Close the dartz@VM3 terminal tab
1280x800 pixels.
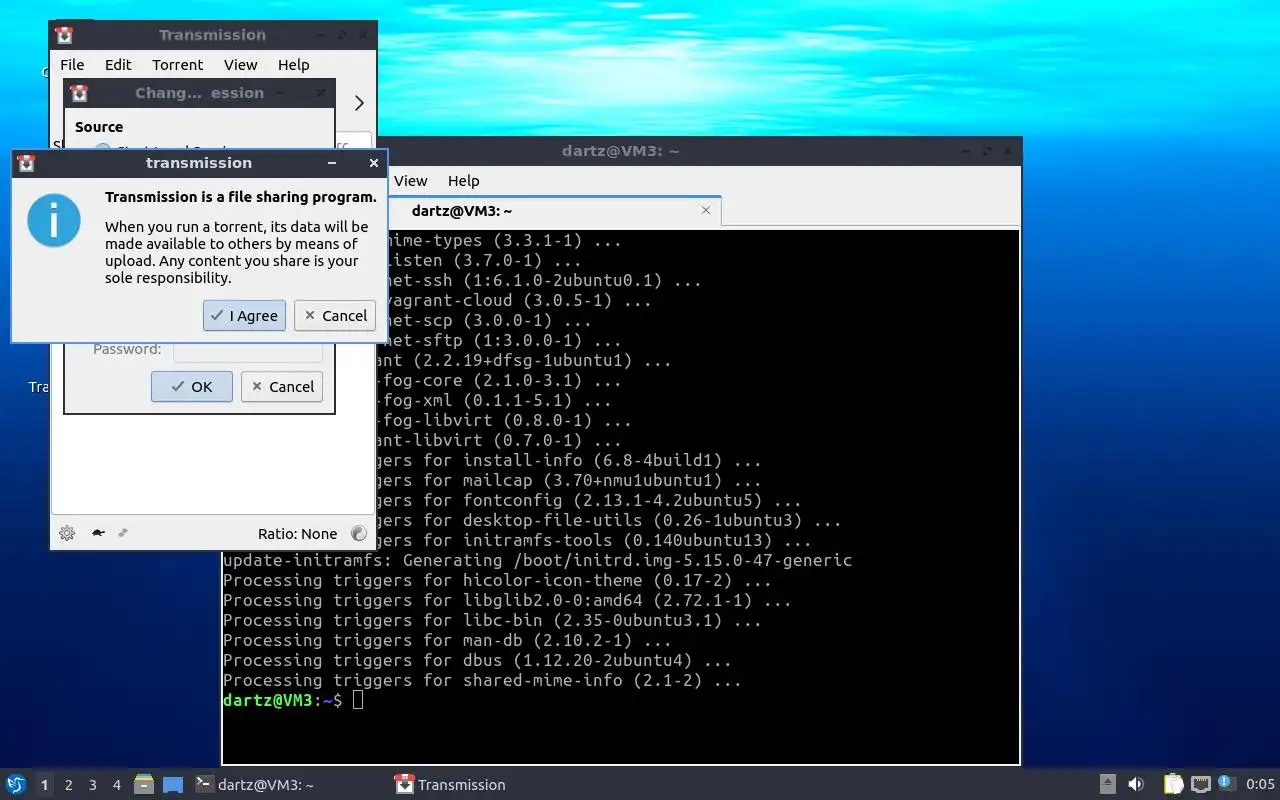coord(706,210)
